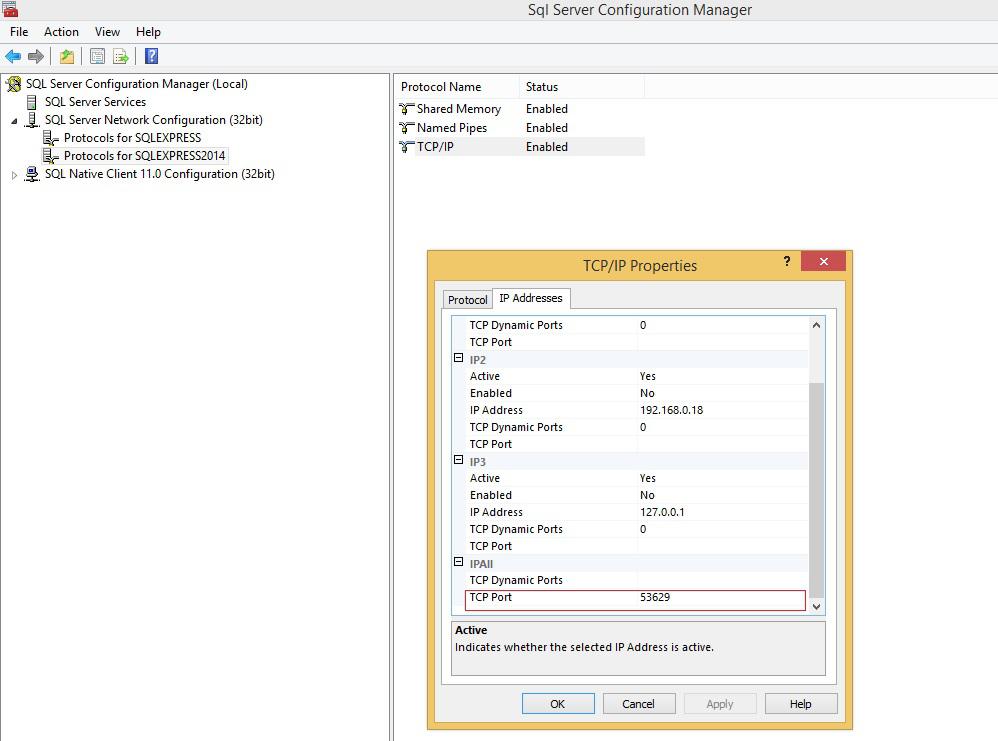Click the Protocol Name column header
Viewport: 998px width, 741px height.
click(x=456, y=87)
